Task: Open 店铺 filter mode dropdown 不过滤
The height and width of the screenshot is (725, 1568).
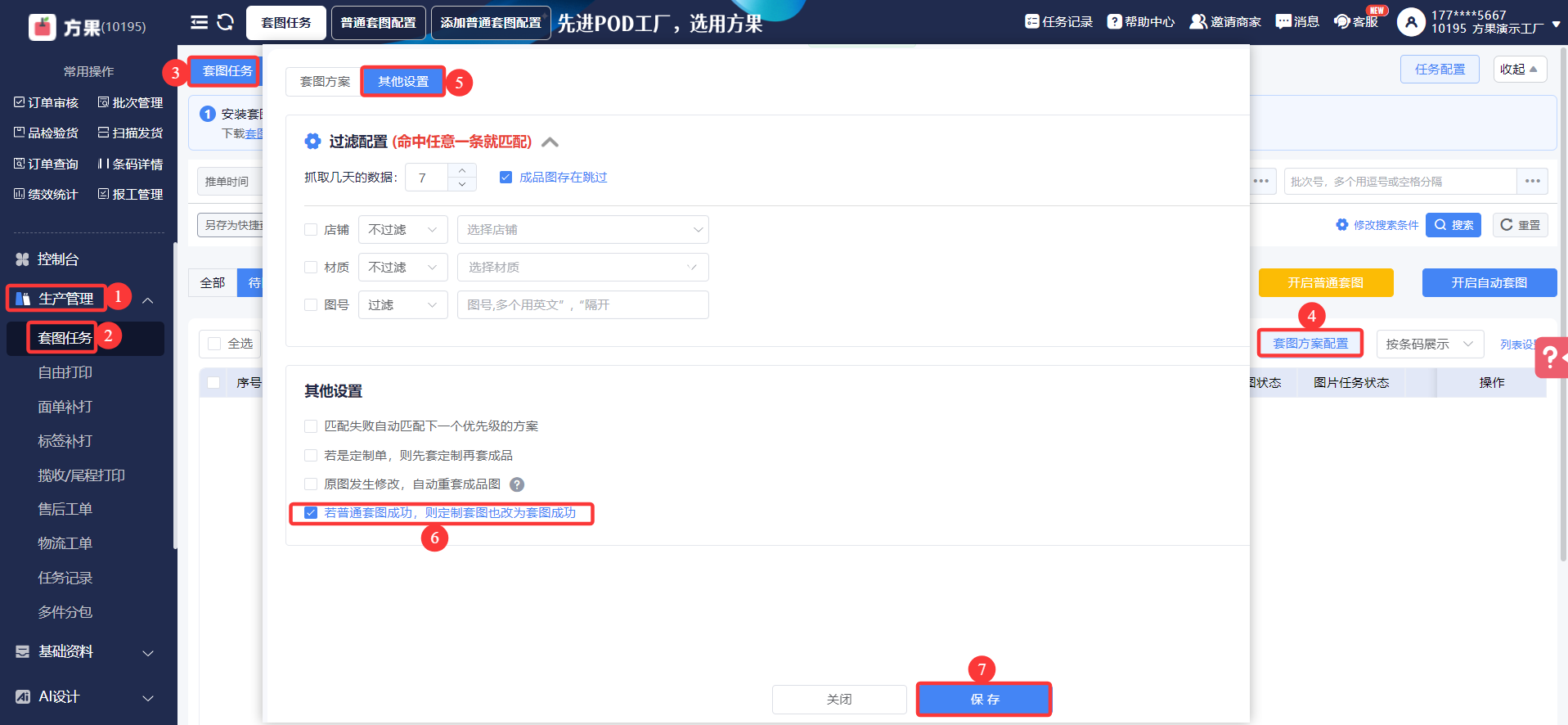Action: [x=402, y=230]
